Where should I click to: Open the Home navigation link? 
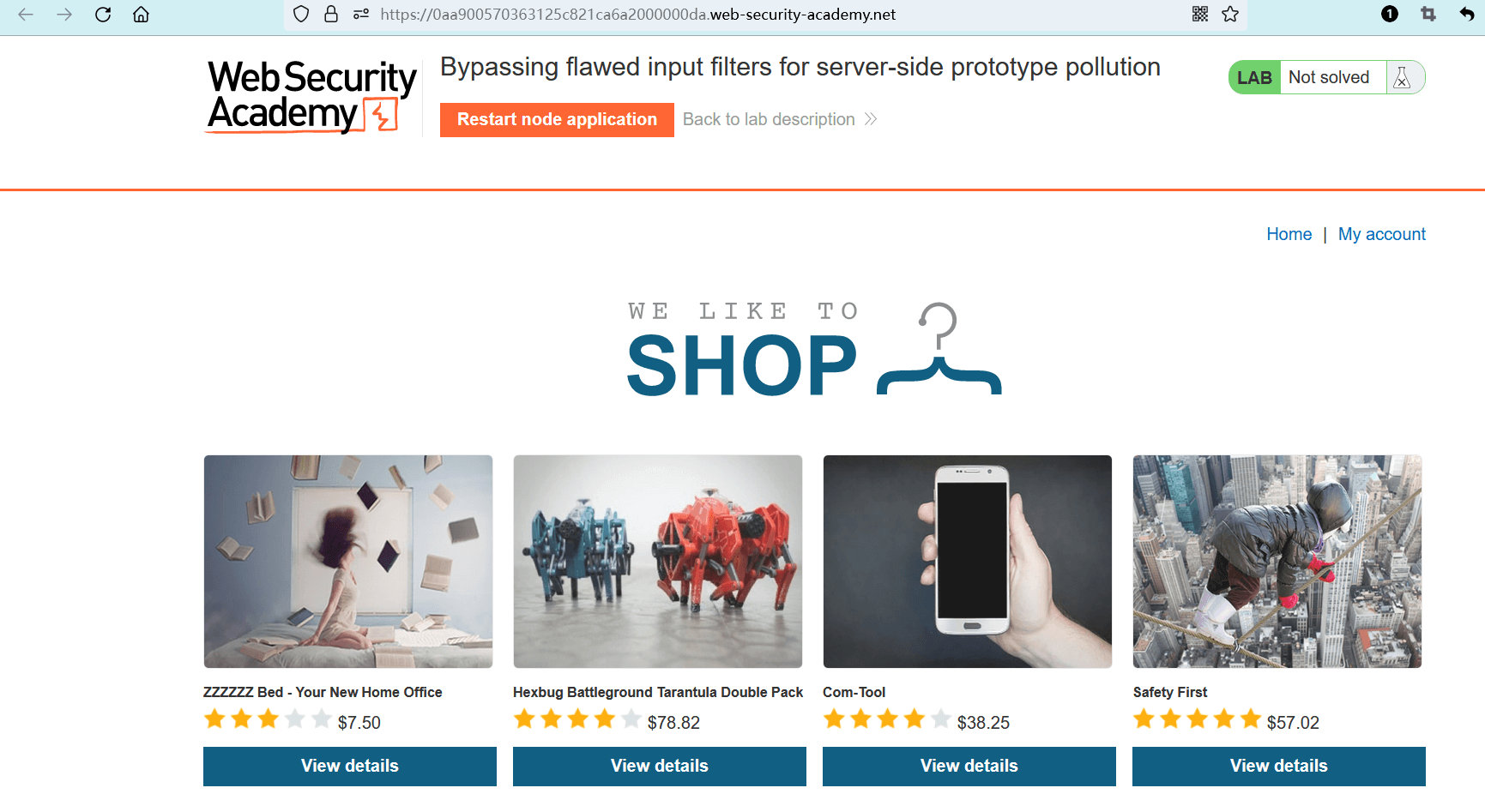pyautogui.click(x=1289, y=234)
